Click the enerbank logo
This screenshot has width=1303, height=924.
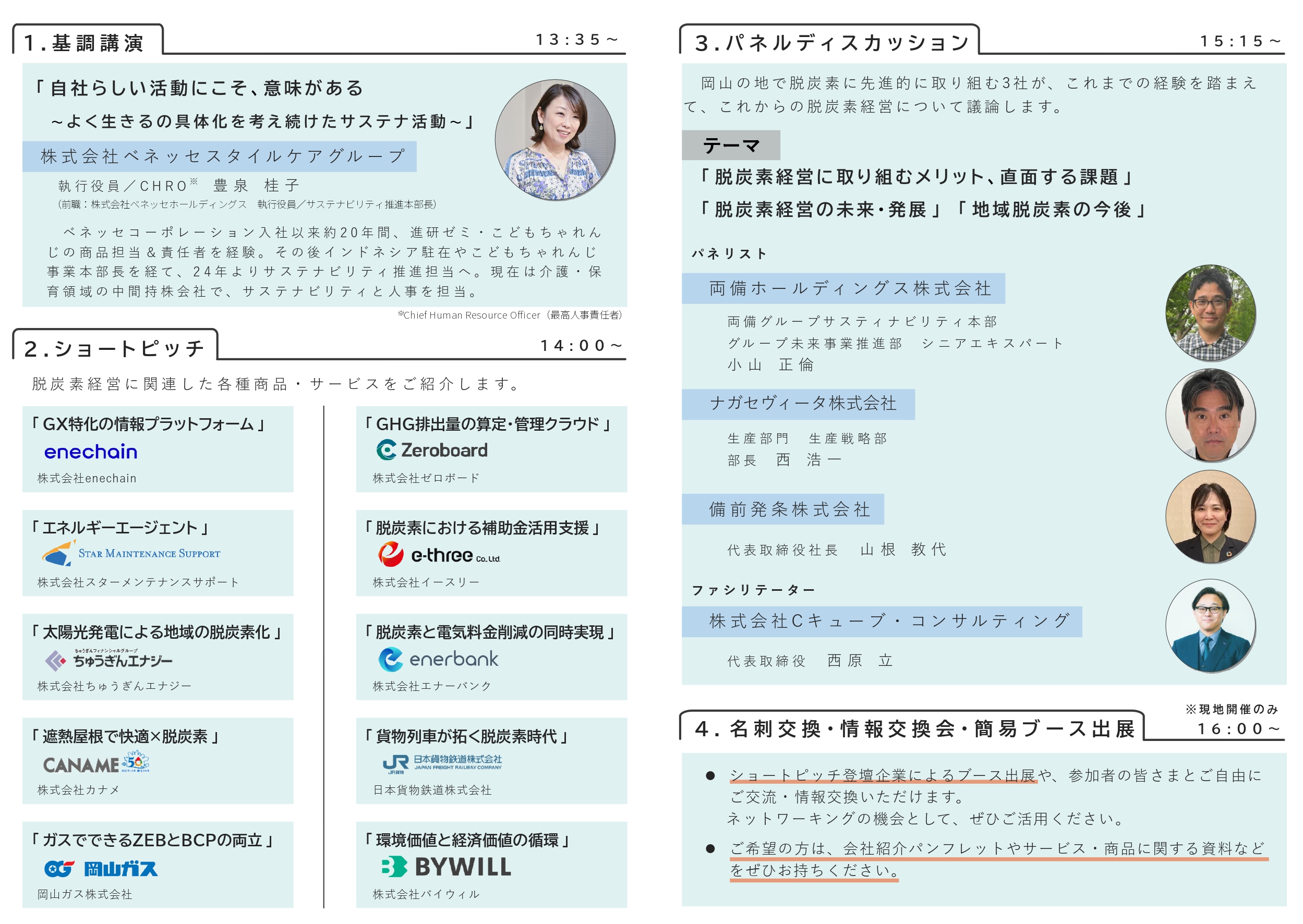[x=438, y=659]
